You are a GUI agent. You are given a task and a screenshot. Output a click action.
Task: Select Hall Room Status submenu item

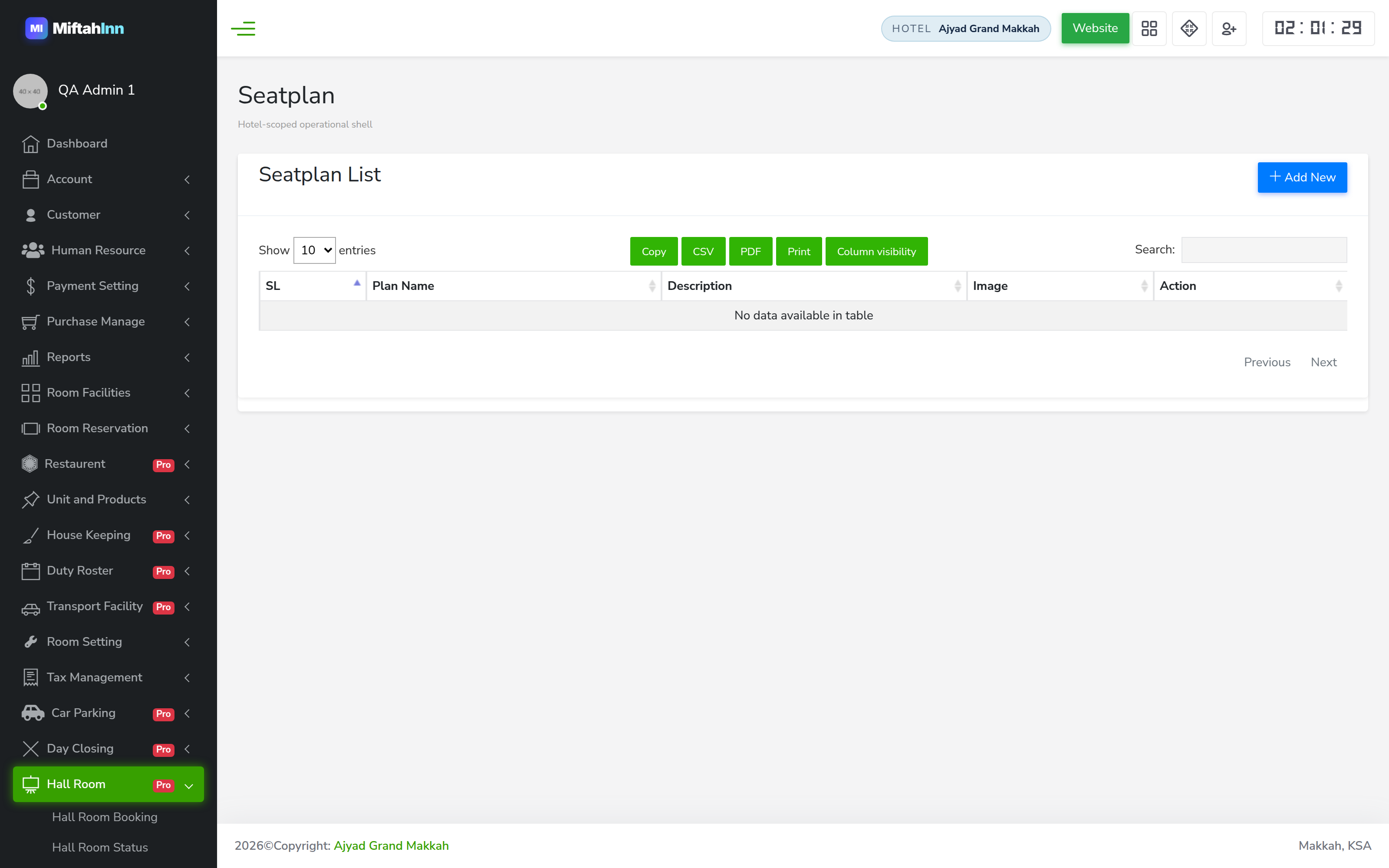click(100, 847)
